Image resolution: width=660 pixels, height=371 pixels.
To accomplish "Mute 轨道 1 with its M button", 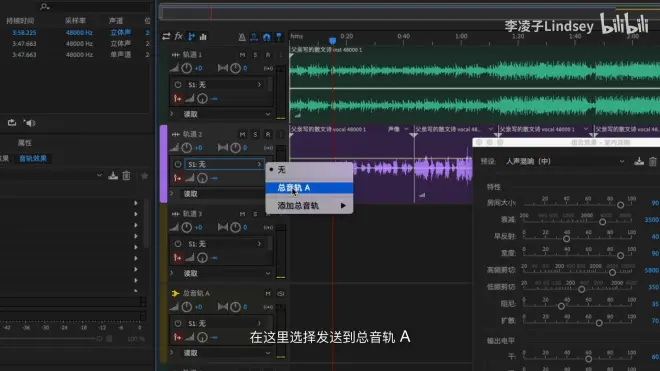I will click(x=242, y=55).
